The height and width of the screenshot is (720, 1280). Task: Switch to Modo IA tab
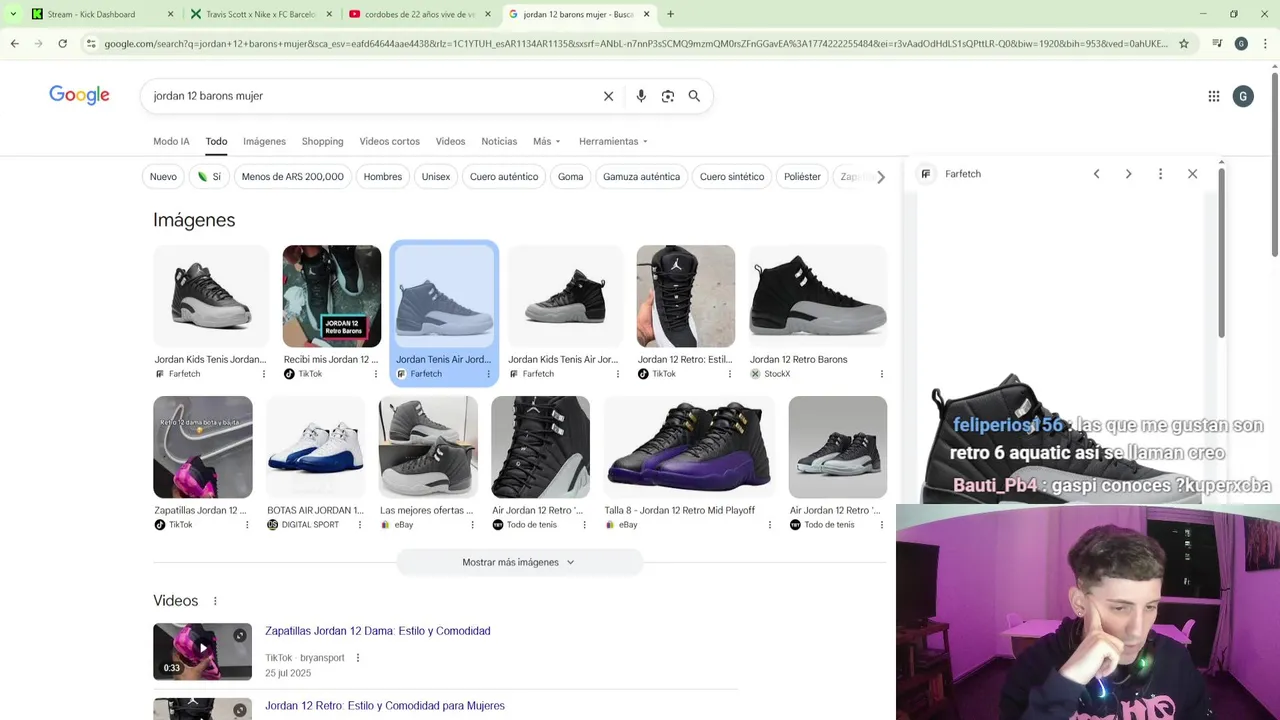click(171, 141)
